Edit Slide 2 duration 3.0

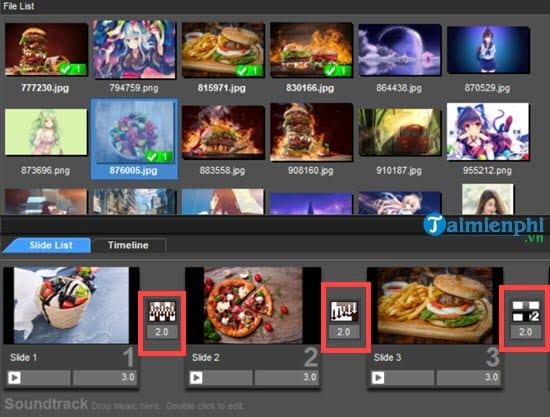(287, 378)
